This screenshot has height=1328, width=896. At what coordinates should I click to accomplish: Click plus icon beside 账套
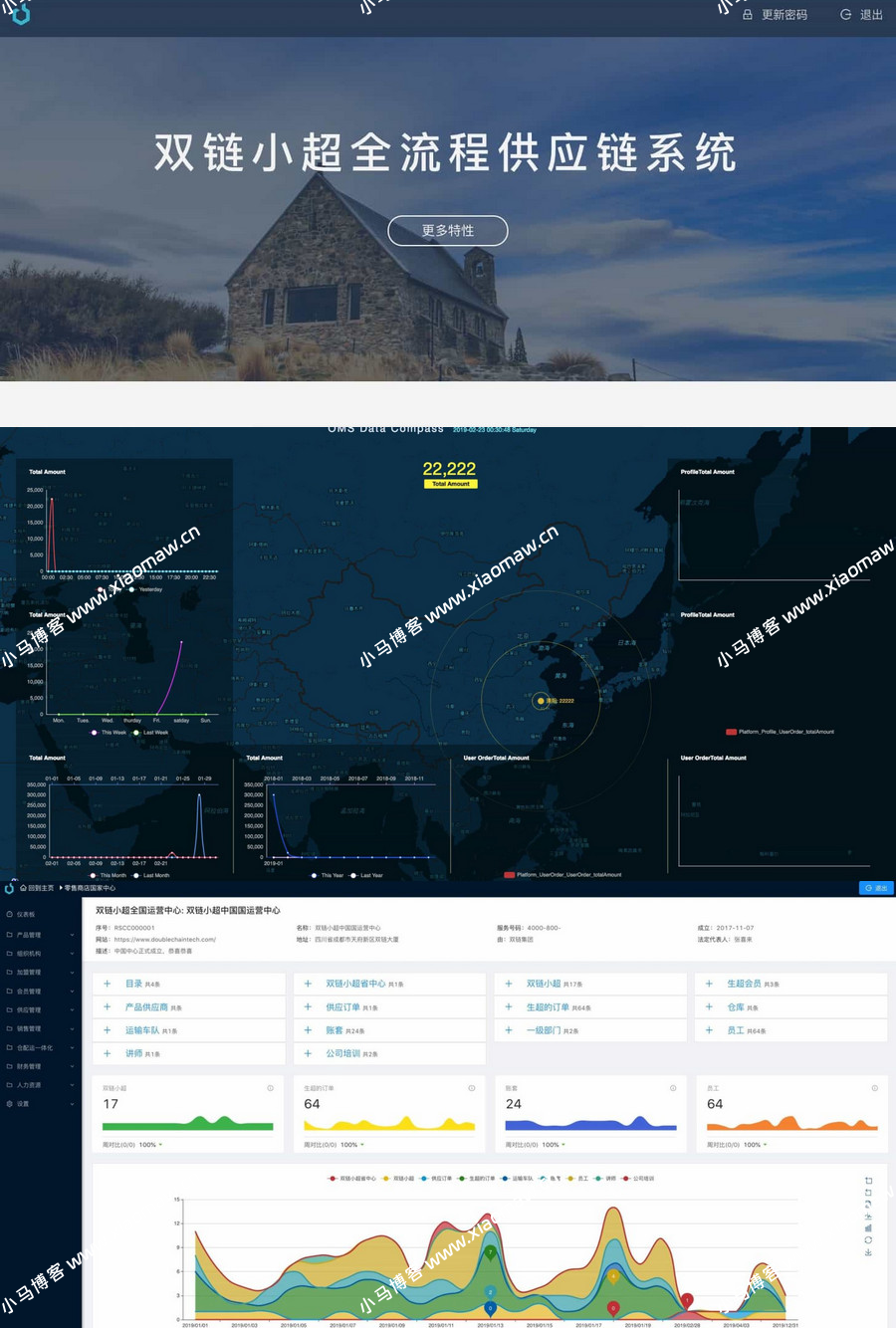308,1030
